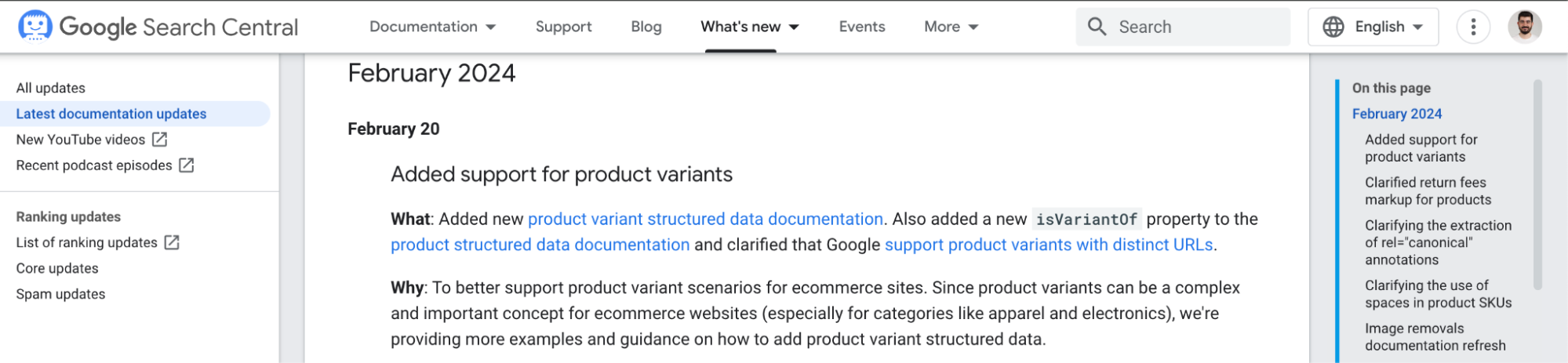Click the magnifying glass search icon
1568x363 pixels.
click(x=1097, y=27)
